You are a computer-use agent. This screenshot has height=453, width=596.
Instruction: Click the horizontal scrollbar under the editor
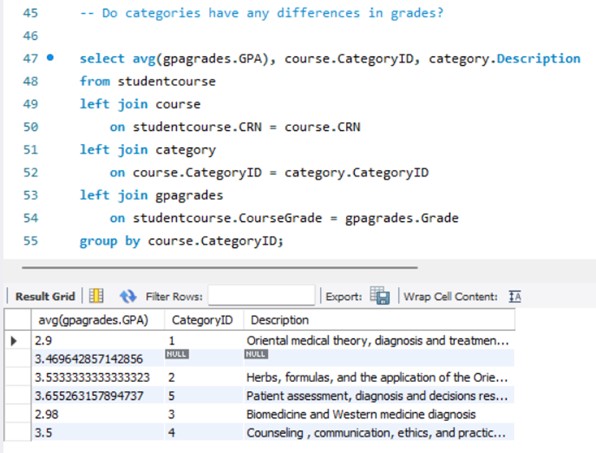click(220, 268)
